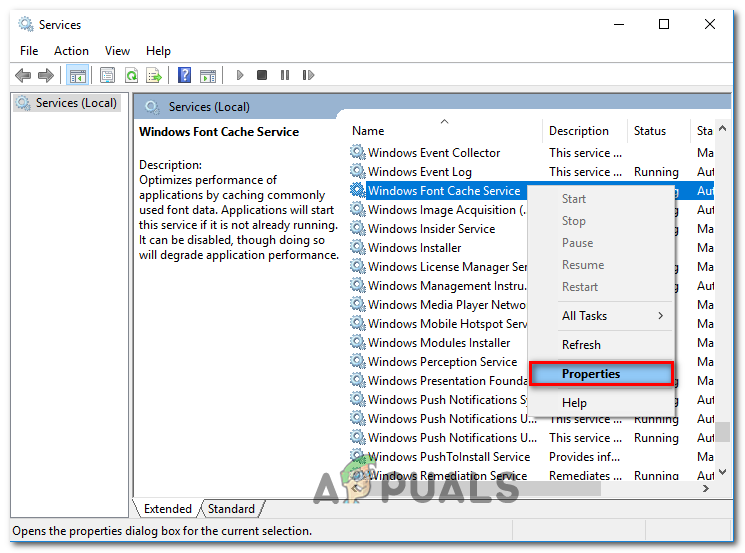The image size is (745, 553).
Task: Click Running status of Windows Event Log
Action: (656, 172)
